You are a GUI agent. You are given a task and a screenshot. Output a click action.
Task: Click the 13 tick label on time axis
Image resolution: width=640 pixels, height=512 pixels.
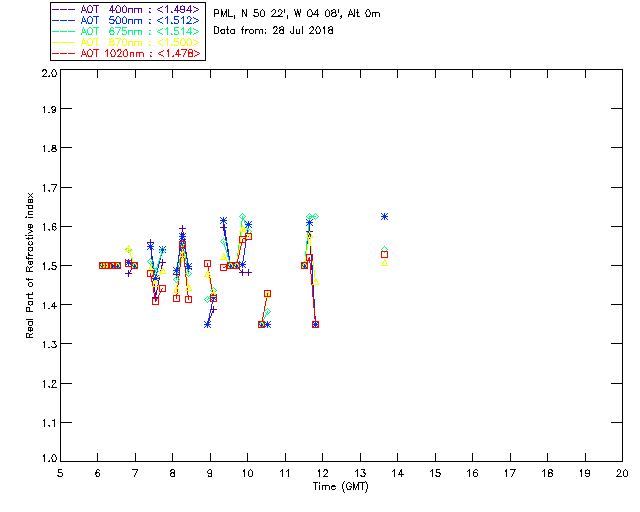(x=360, y=473)
